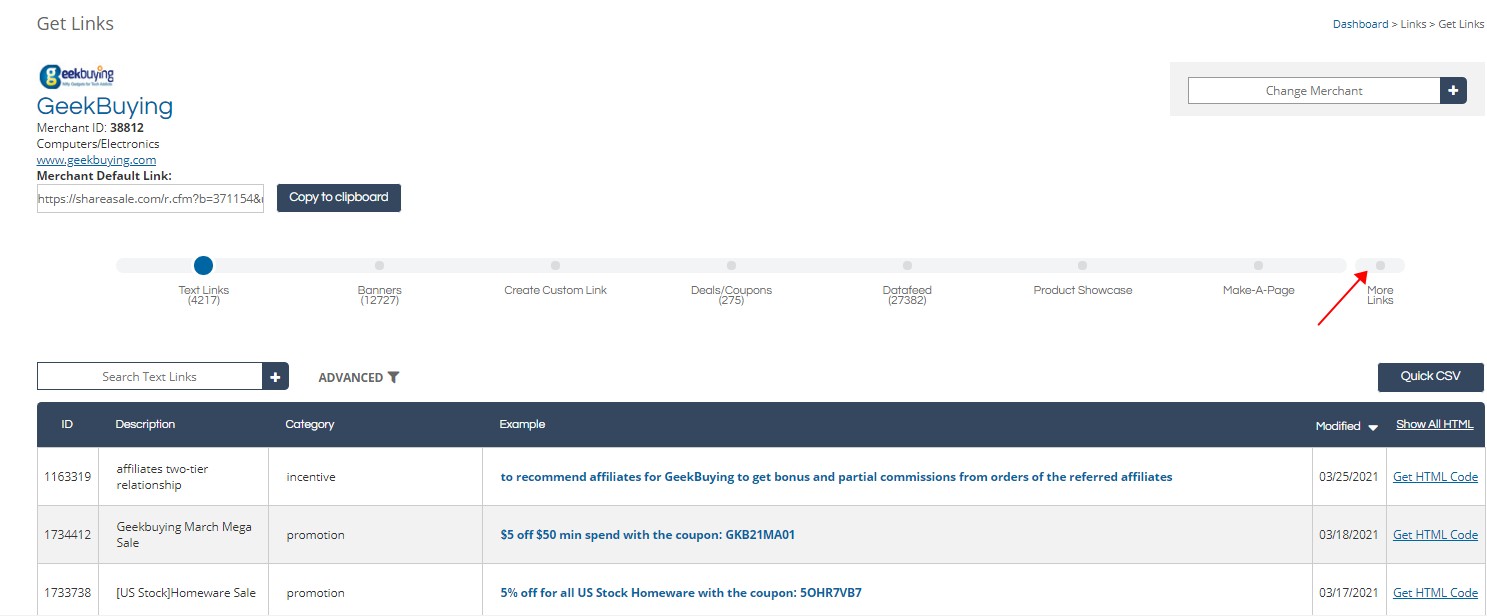Select the Text Links step

(x=203, y=265)
